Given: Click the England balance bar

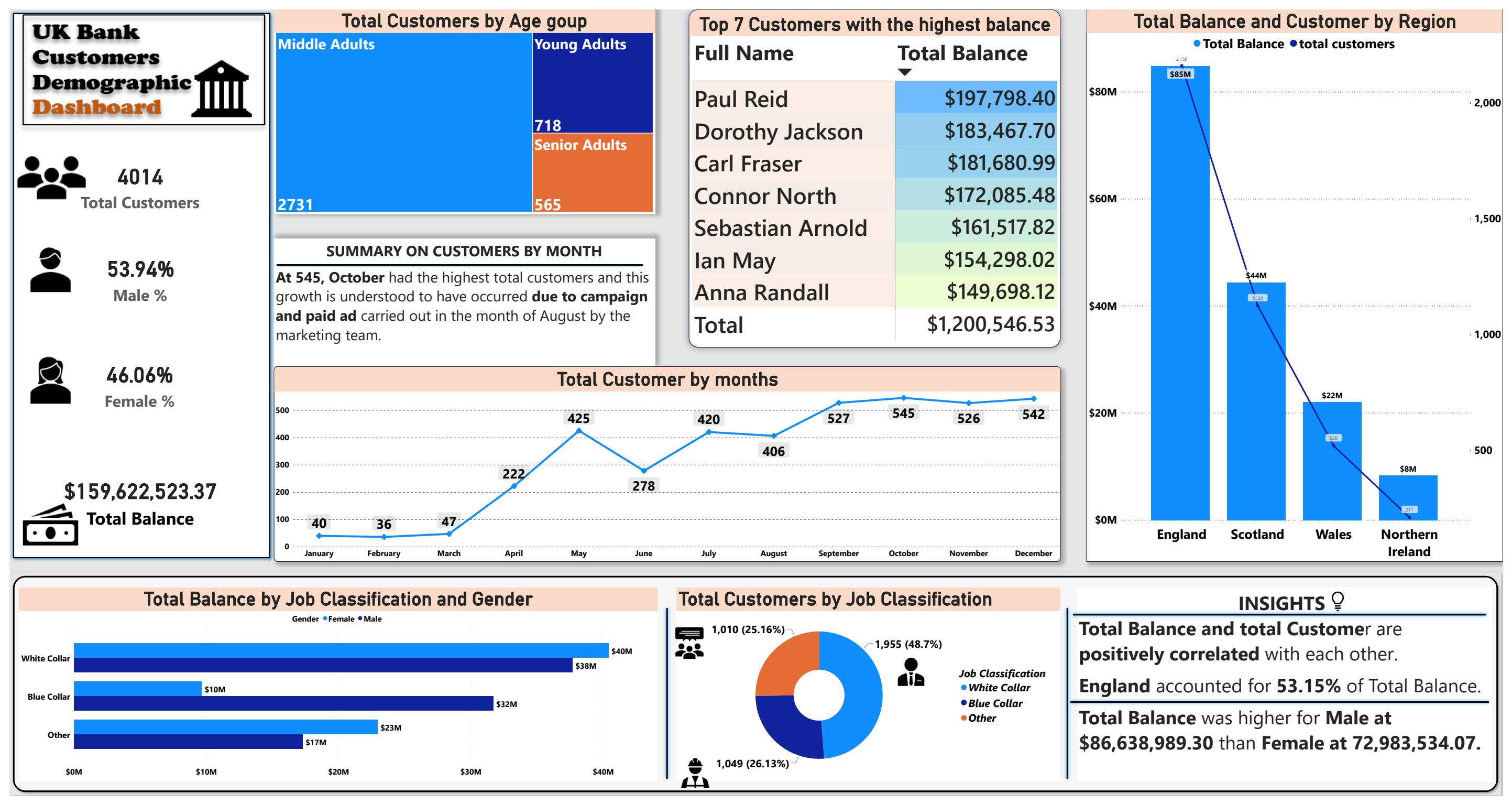Looking at the screenshot, I should [x=1179, y=293].
